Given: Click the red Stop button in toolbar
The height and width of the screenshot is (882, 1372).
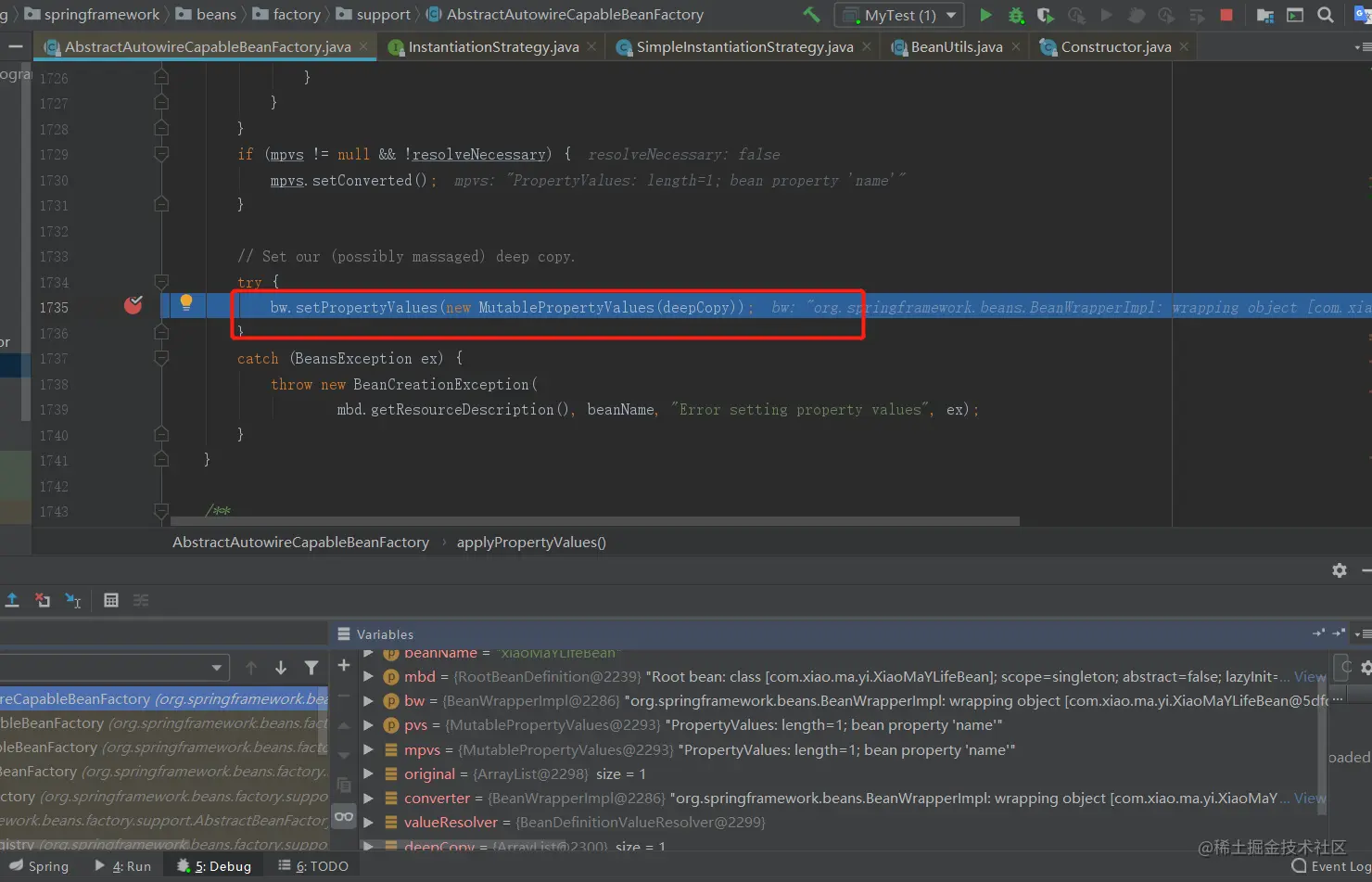Looking at the screenshot, I should [x=1226, y=15].
